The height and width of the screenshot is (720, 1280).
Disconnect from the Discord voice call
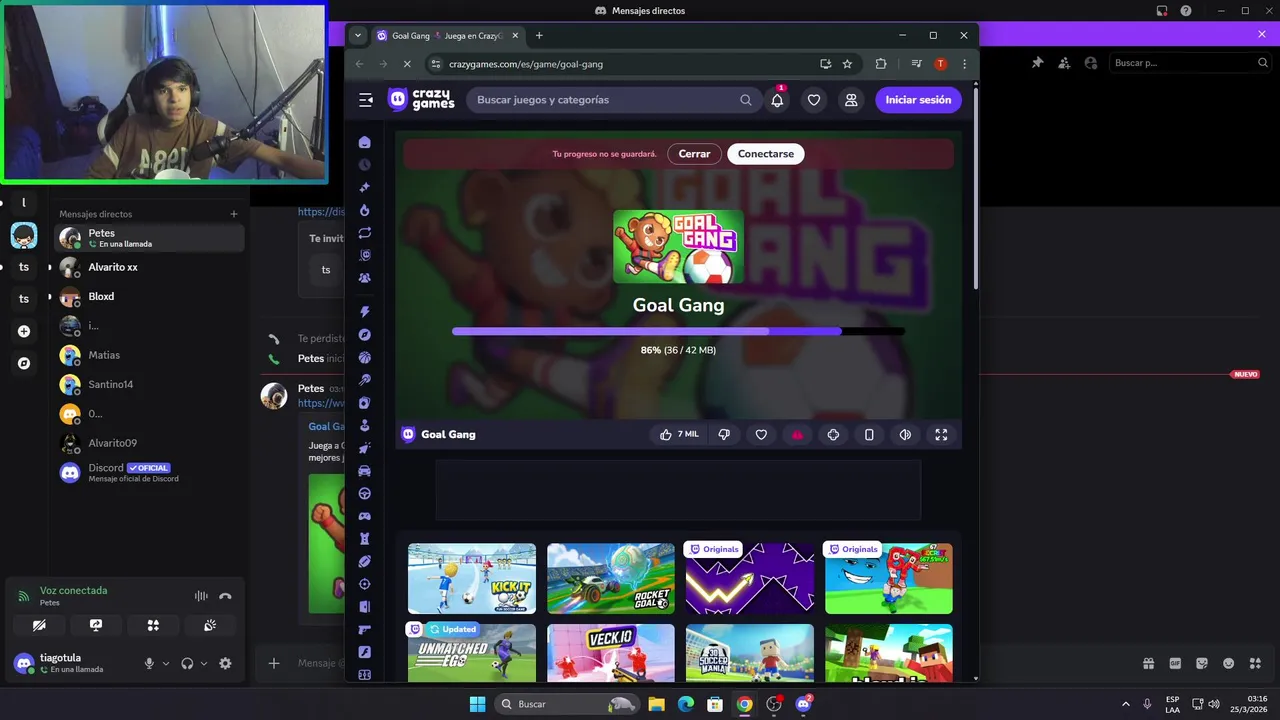point(225,596)
